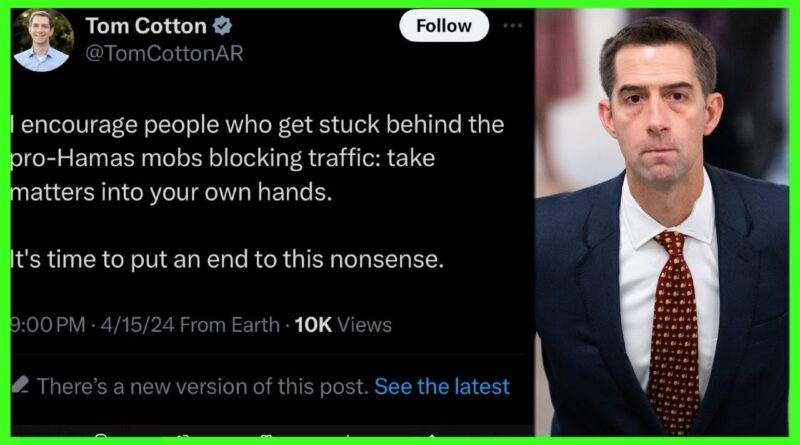Click the 9:00 PM timestamp
The width and height of the screenshot is (800, 445).
pyautogui.click(x=48, y=325)
